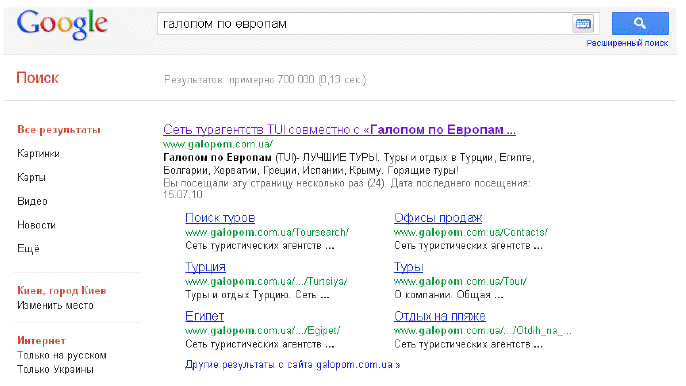Open Расширенный поиск advanced search link

[627, 43]
